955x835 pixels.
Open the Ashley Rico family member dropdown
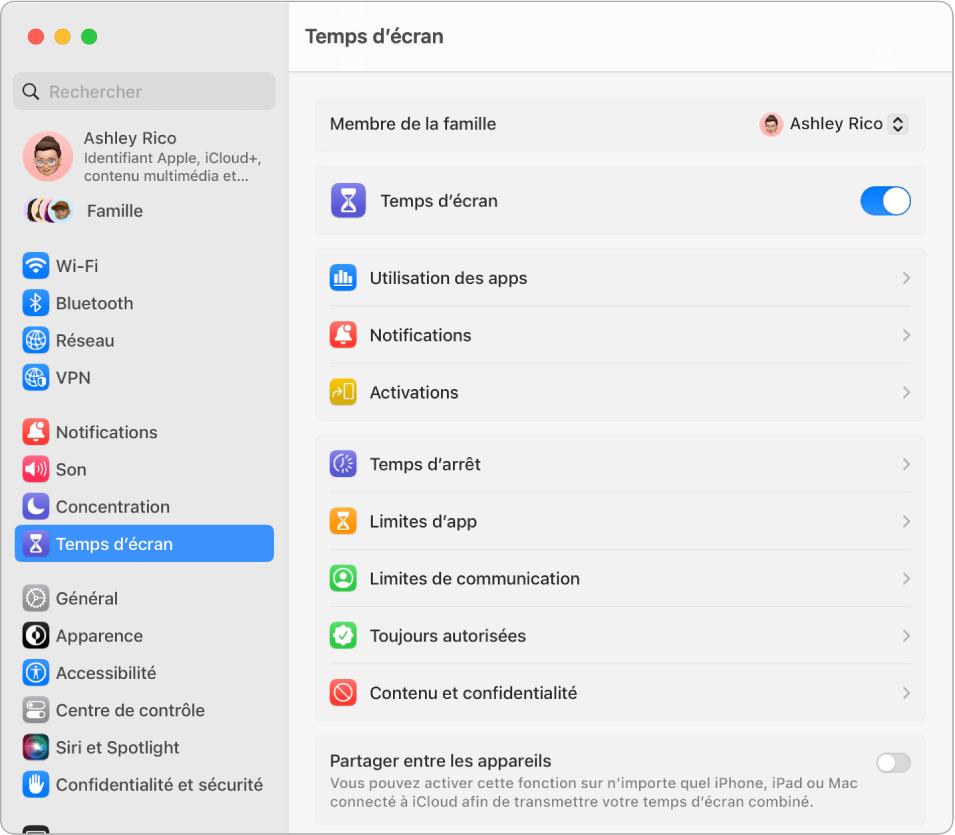click(x=833, y=124)
